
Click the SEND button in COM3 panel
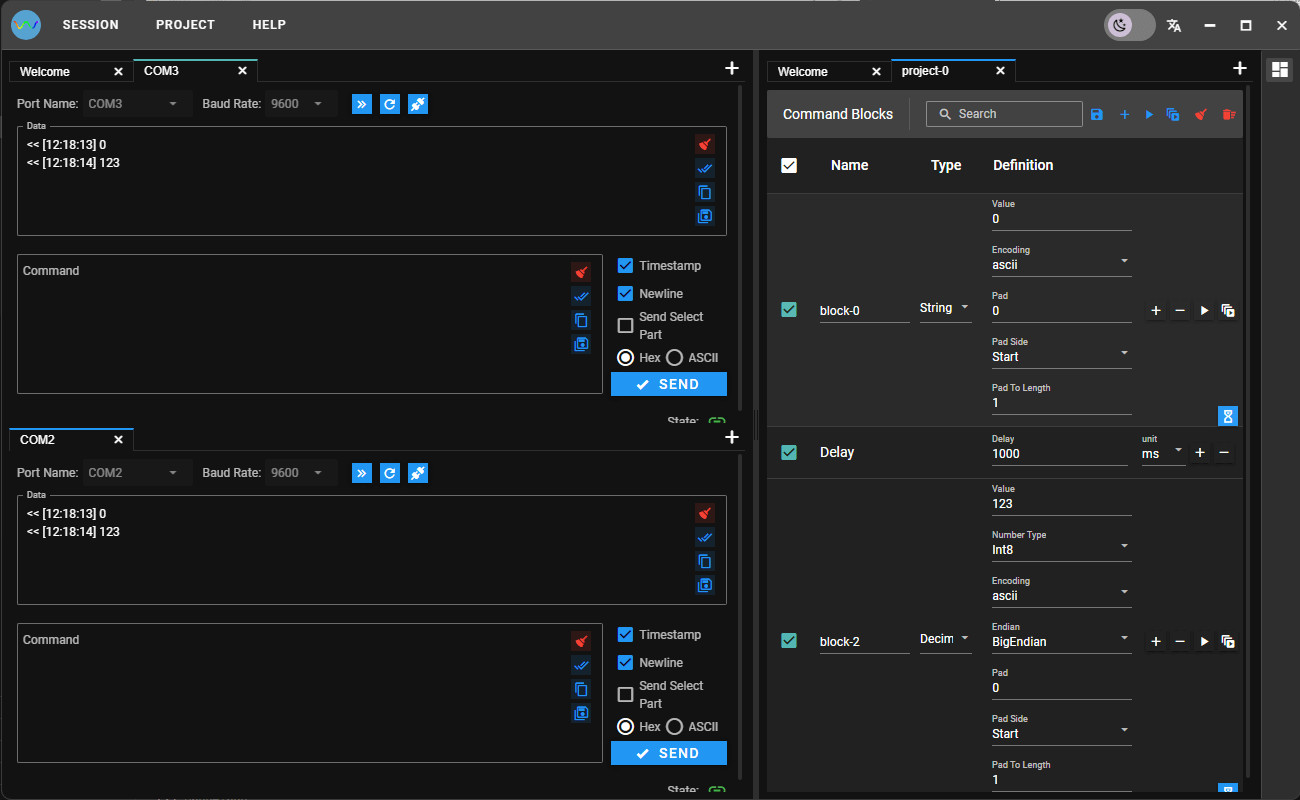point(669,384)
